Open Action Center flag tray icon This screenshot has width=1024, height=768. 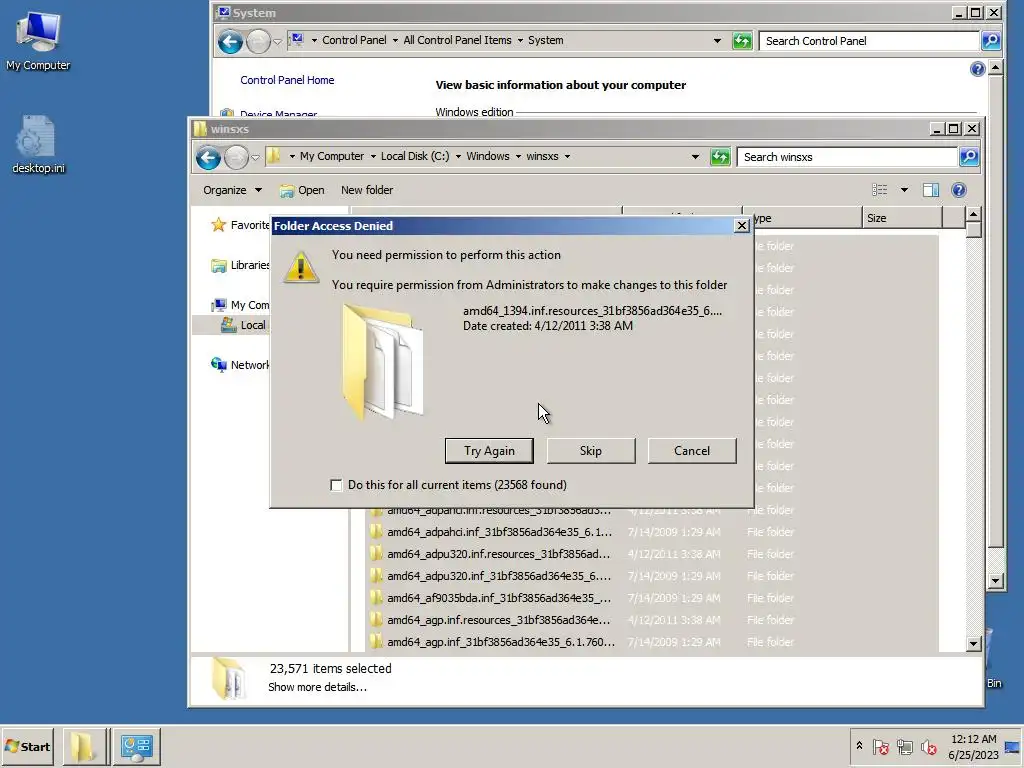tap(880, 746)
